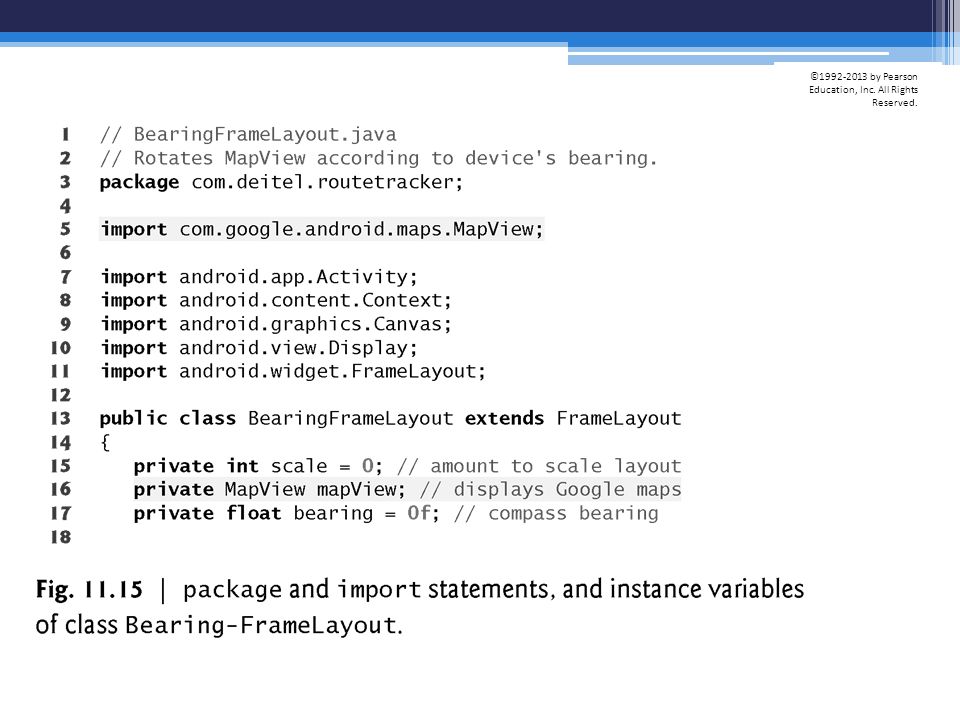This screenshot has height=720, width=960.
Task: Click the highlighted 'import com.google.android.maps.MapView;' line
Action: pos(322,229)
